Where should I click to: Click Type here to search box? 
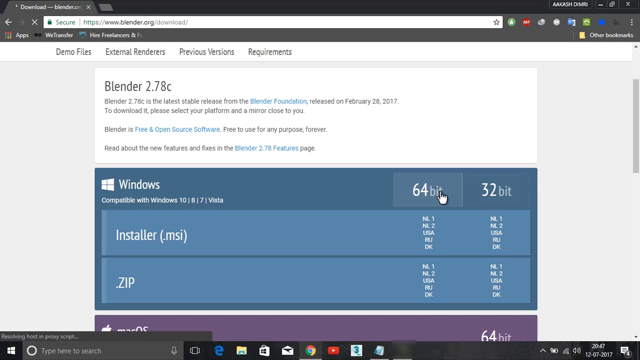(102, 351)
